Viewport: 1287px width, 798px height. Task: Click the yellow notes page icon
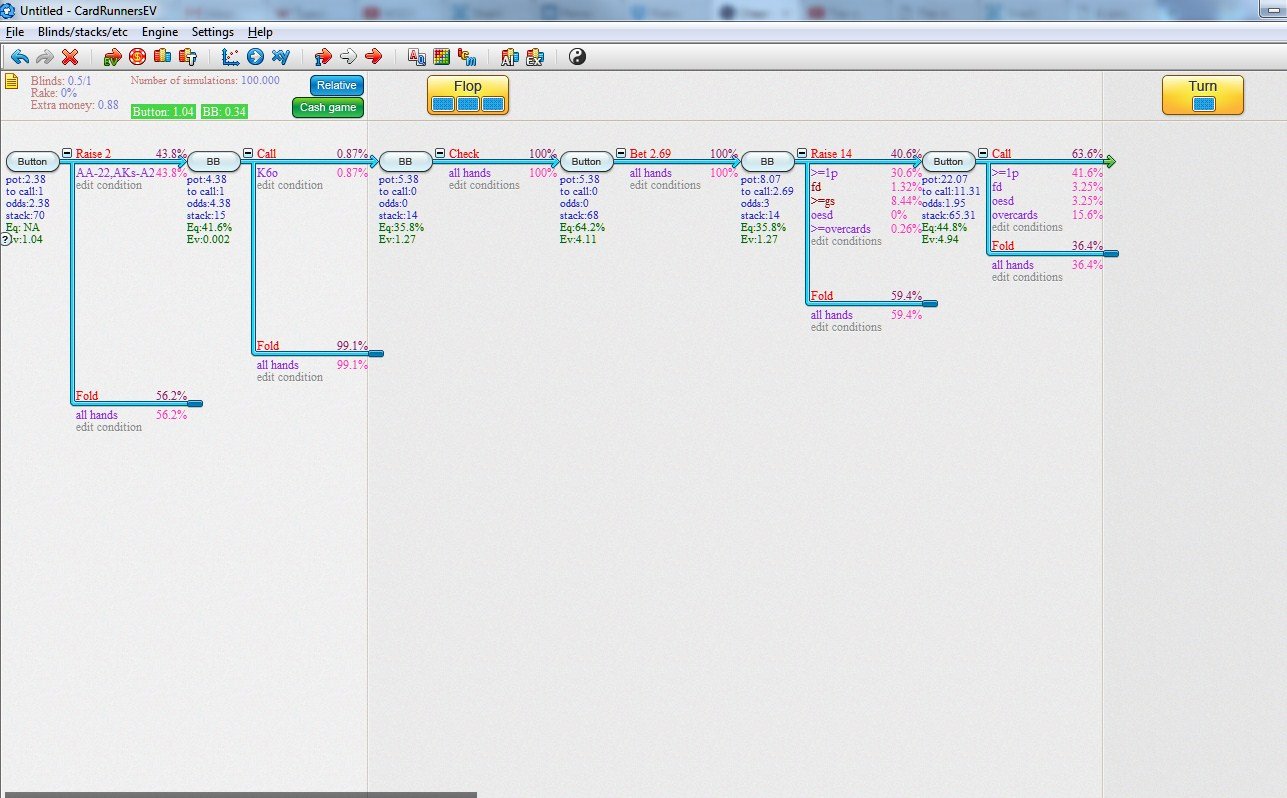[12, 81]
